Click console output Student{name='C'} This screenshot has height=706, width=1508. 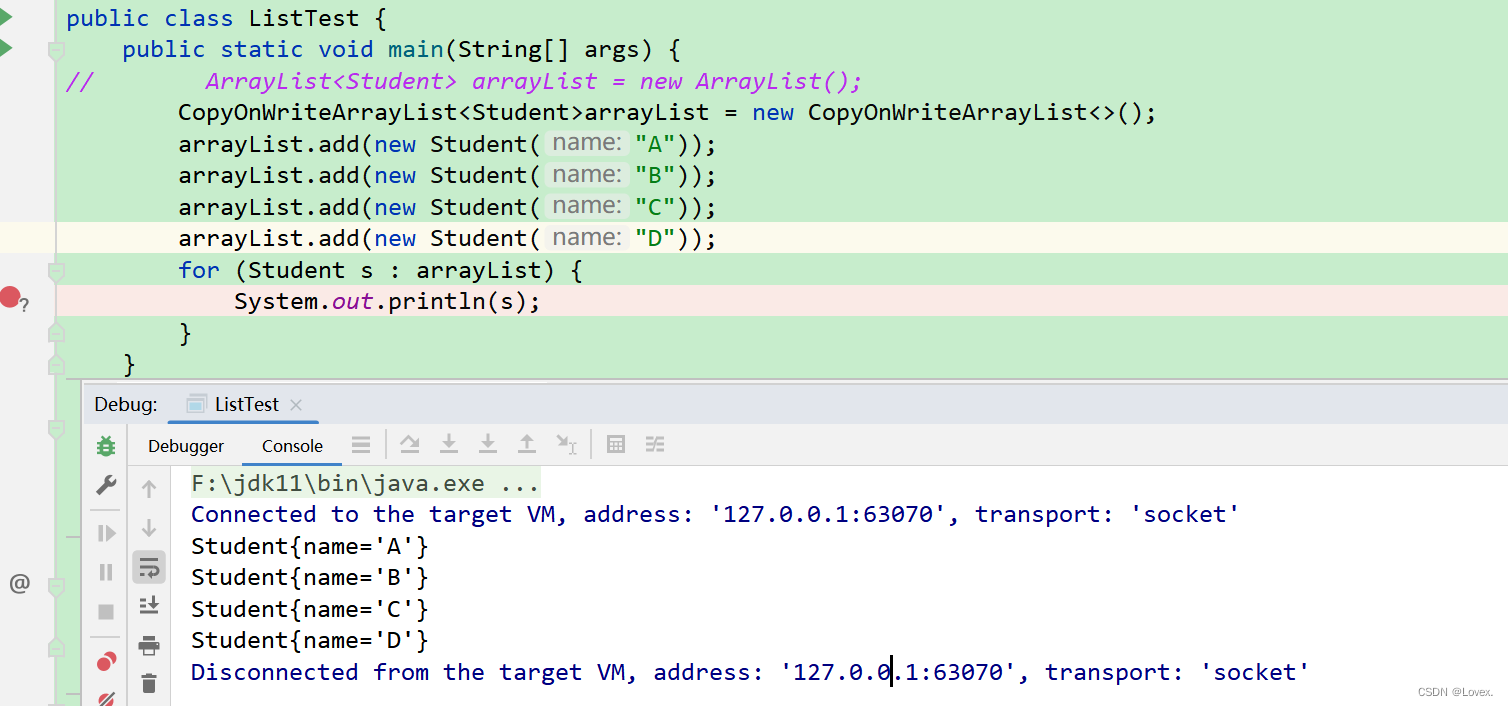310,609
